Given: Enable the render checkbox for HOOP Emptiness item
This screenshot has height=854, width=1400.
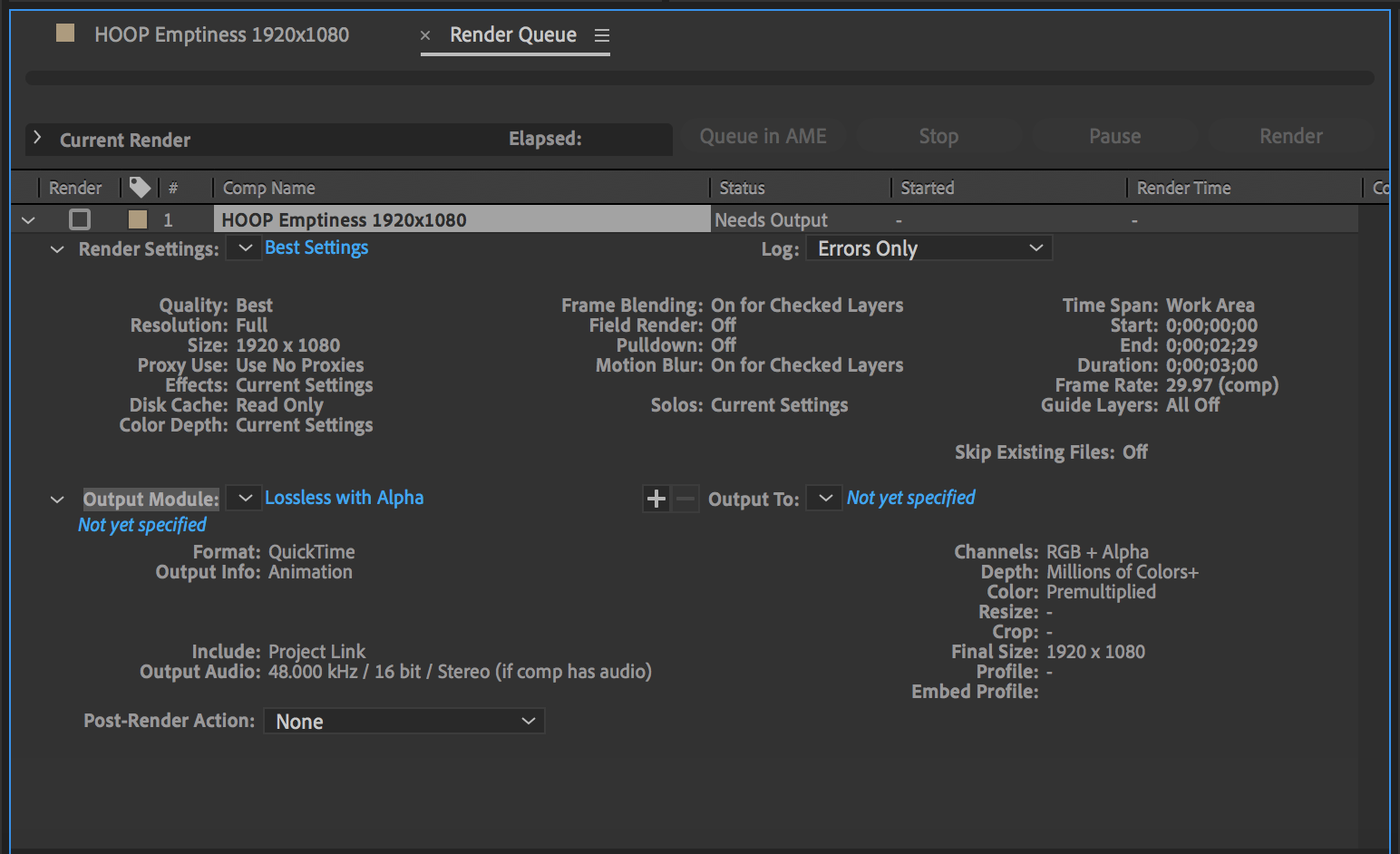Looking at the screenshot, I should point(79,218).
